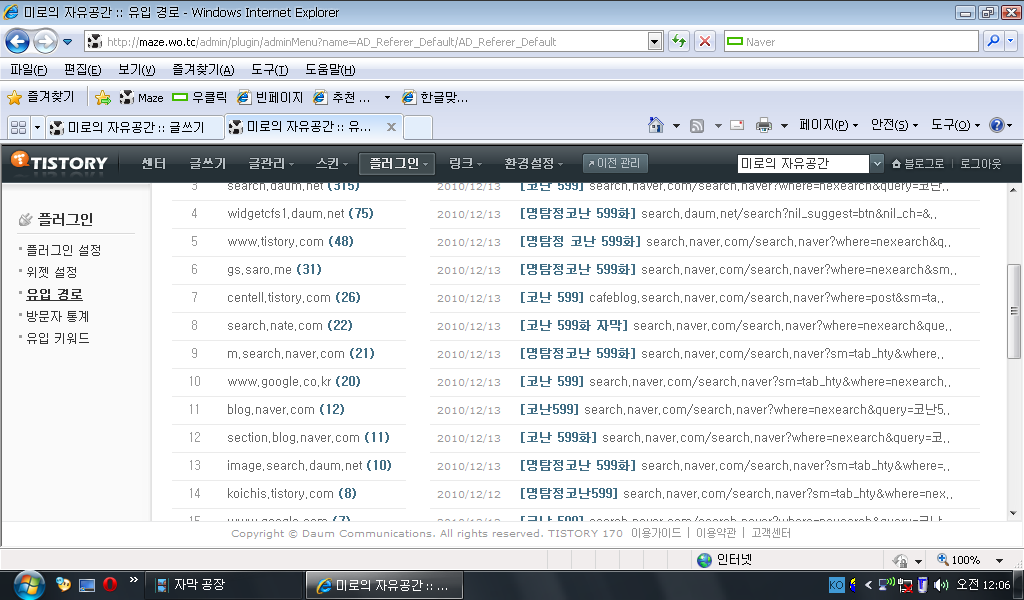Click the IE back arrow button
Viewport: 1024px width, 600px height.
click(18, 42)
